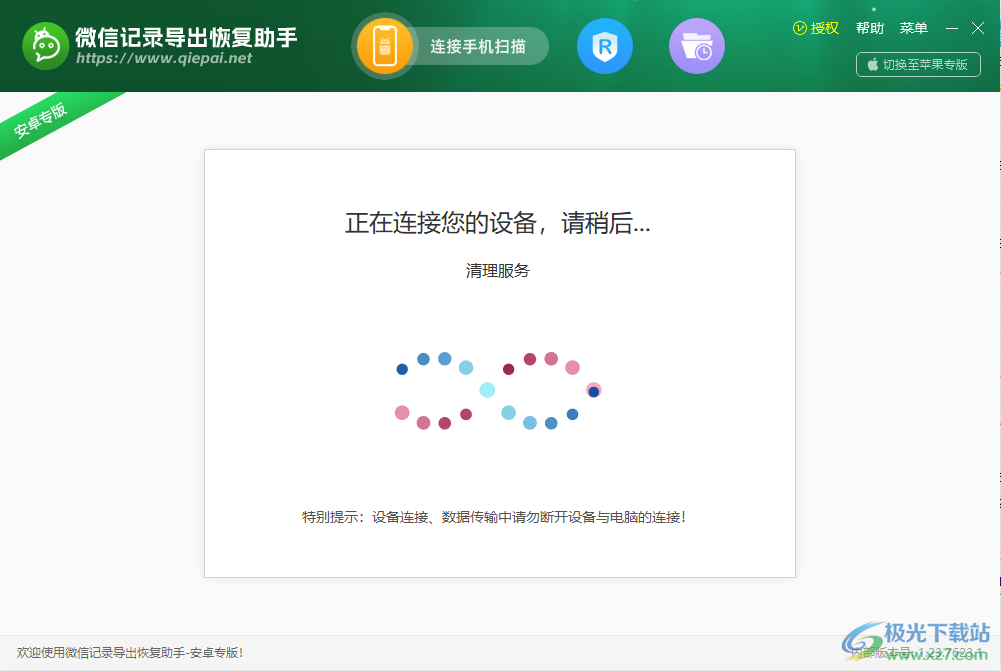Viewport: 1001px width, 671px height.
Task: Click the orange phone scan icon
Action: 384,46
